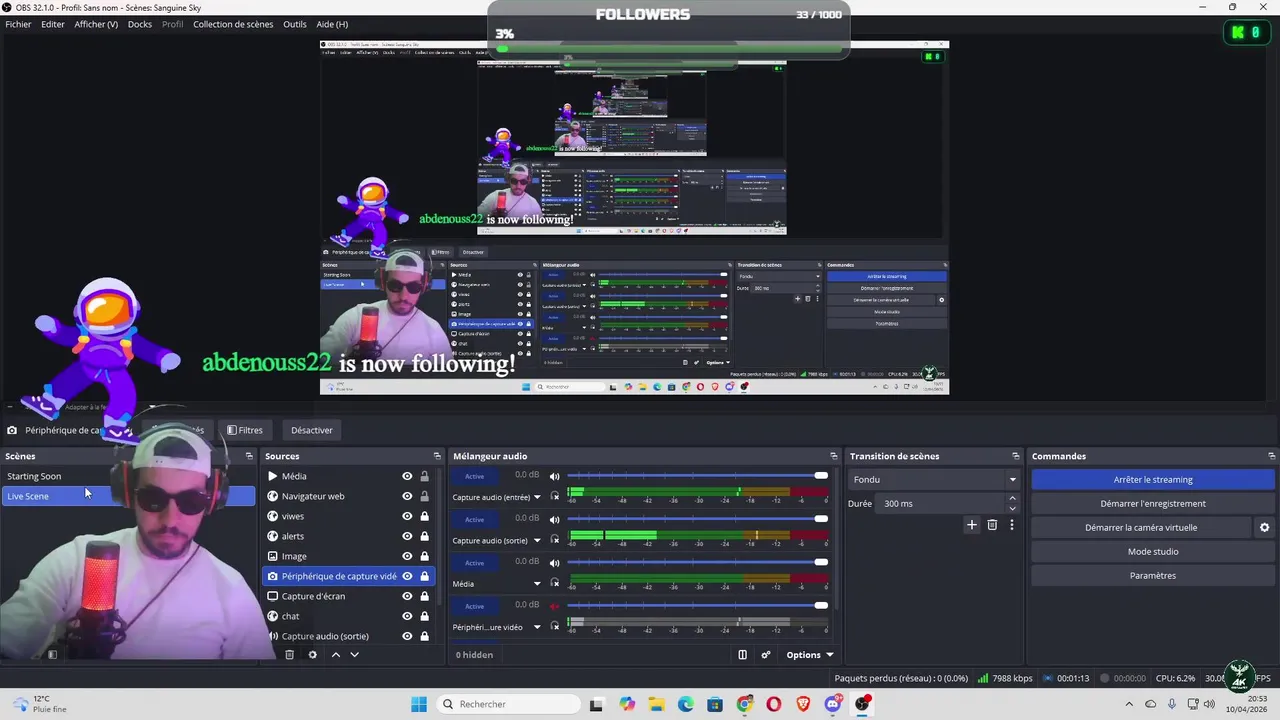Open Paramètres from Commandes
The height and width of the screenshot is (720, 1280).
point(1153,576)
